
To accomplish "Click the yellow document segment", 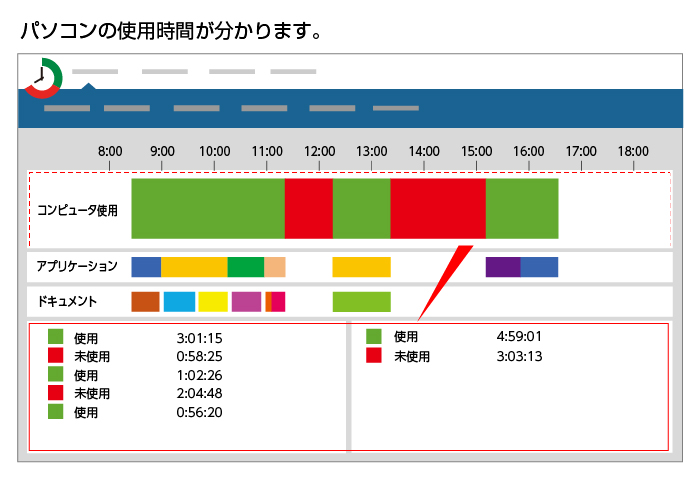I will (213, 302).
